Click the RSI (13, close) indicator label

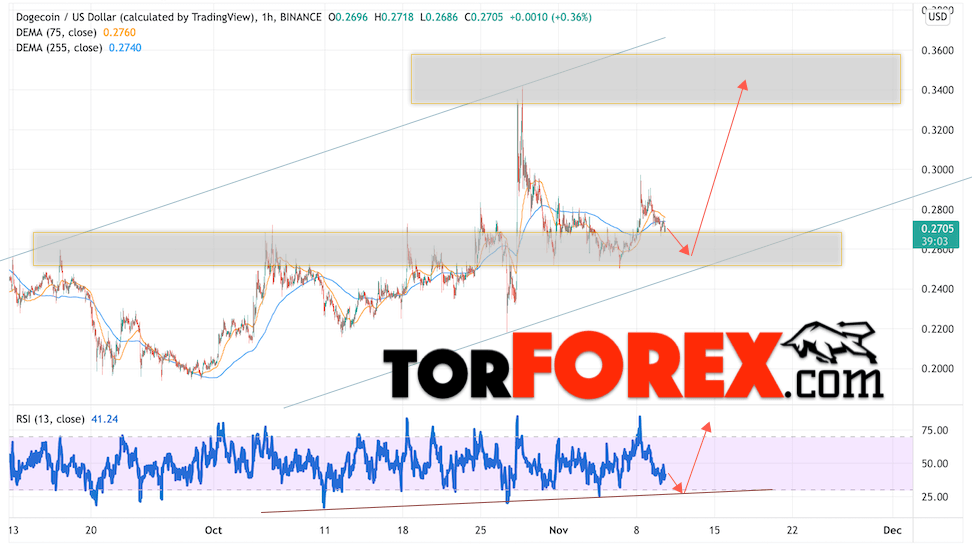coord(50,419)
